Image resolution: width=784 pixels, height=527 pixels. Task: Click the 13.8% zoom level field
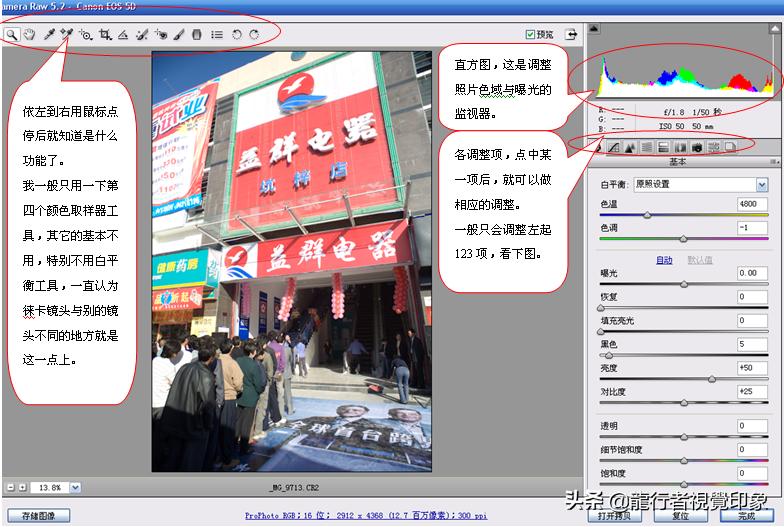(x=50, y=488)
